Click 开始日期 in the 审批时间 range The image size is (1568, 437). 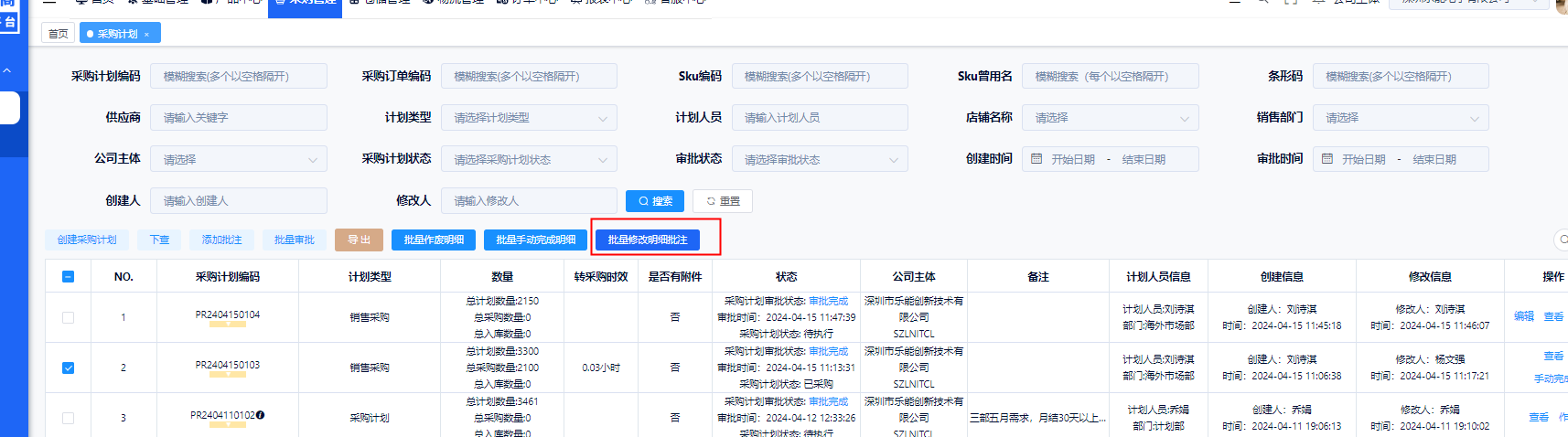click(x=1364, y=159)
